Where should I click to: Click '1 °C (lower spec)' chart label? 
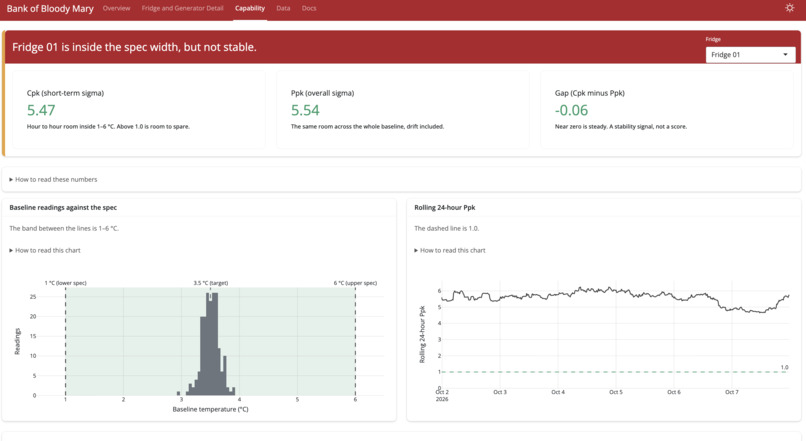[66, 283]
